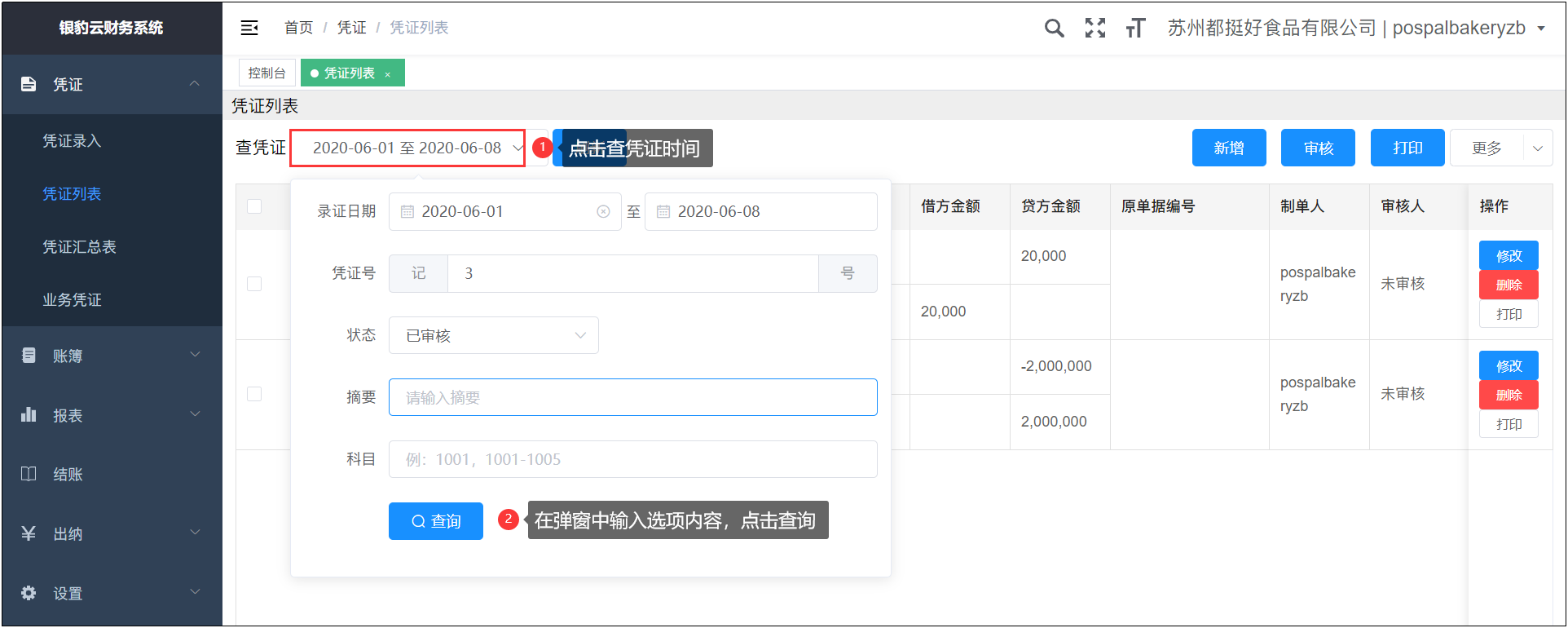Clear the start date with the circle-x icon
The height and width of the screenshot is (628, 1568).
pos(603,212)
